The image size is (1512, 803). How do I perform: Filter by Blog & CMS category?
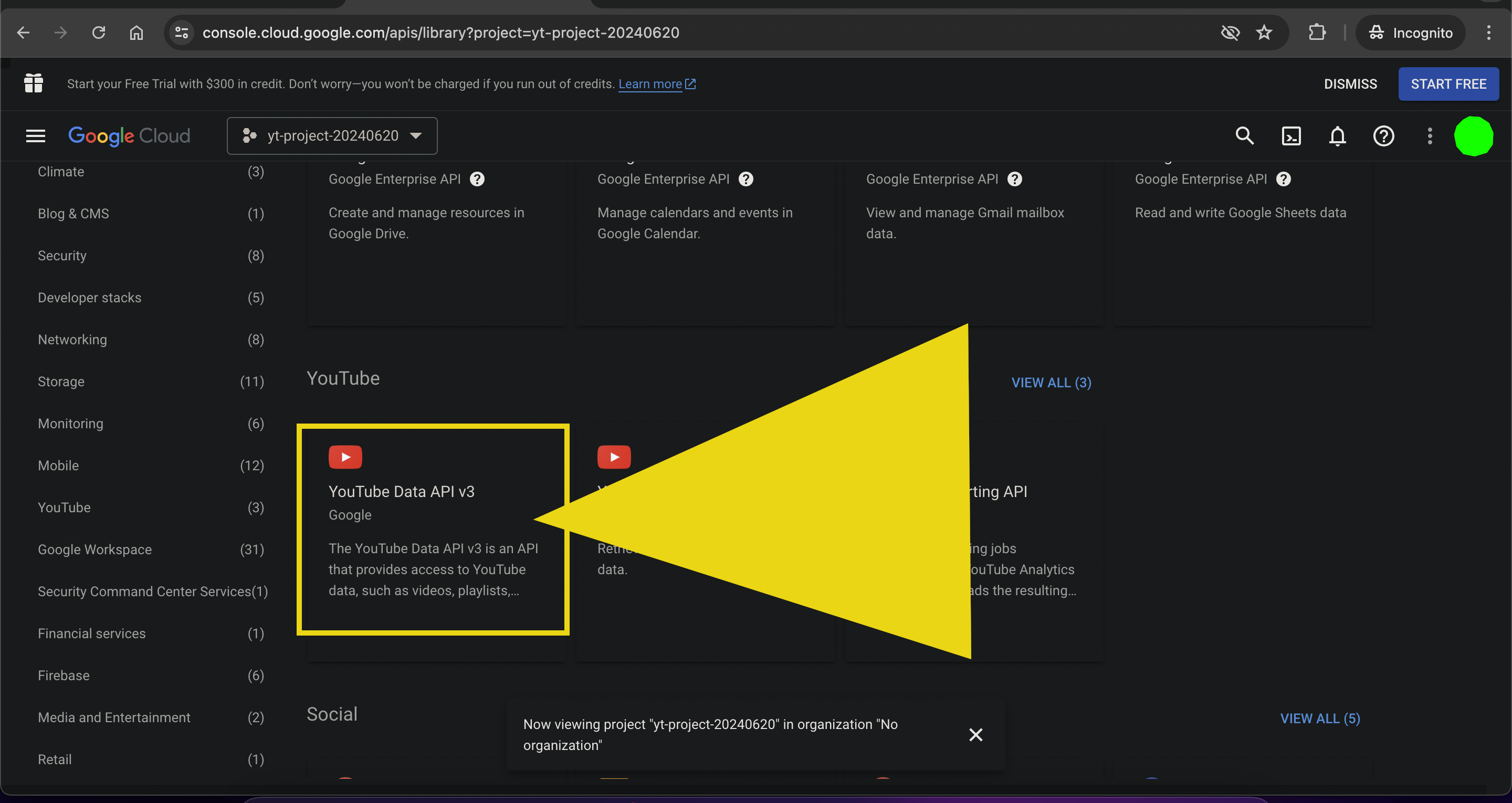151,214
